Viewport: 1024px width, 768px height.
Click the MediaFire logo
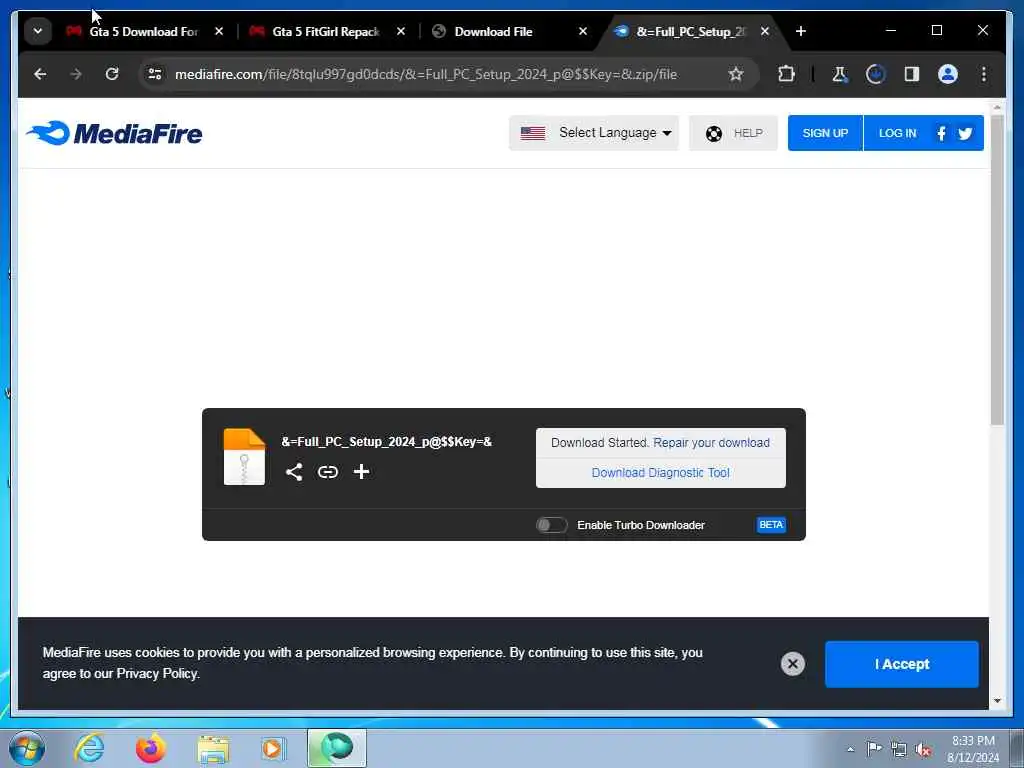pos(114,133)
